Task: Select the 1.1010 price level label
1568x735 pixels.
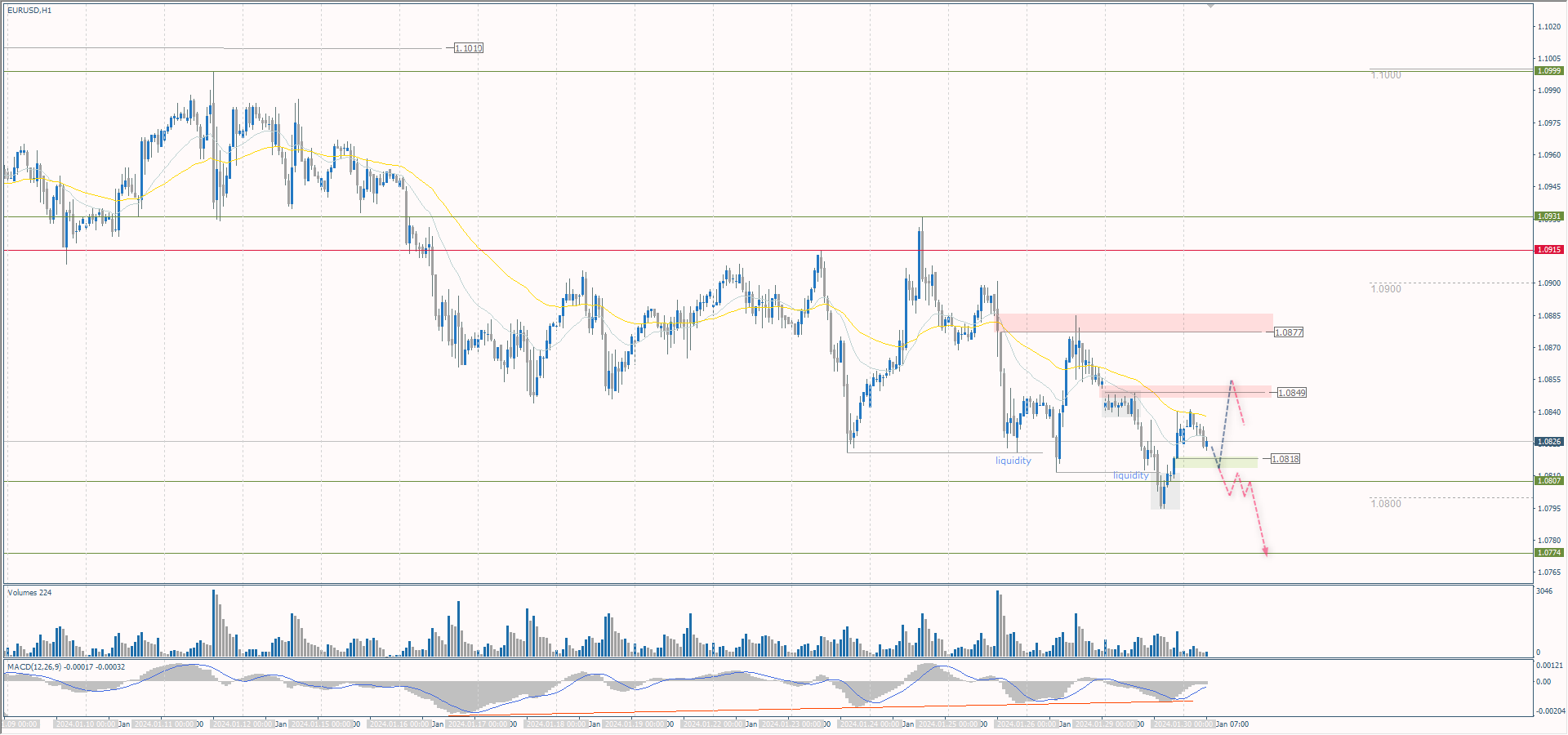Action: pos(469,48)
